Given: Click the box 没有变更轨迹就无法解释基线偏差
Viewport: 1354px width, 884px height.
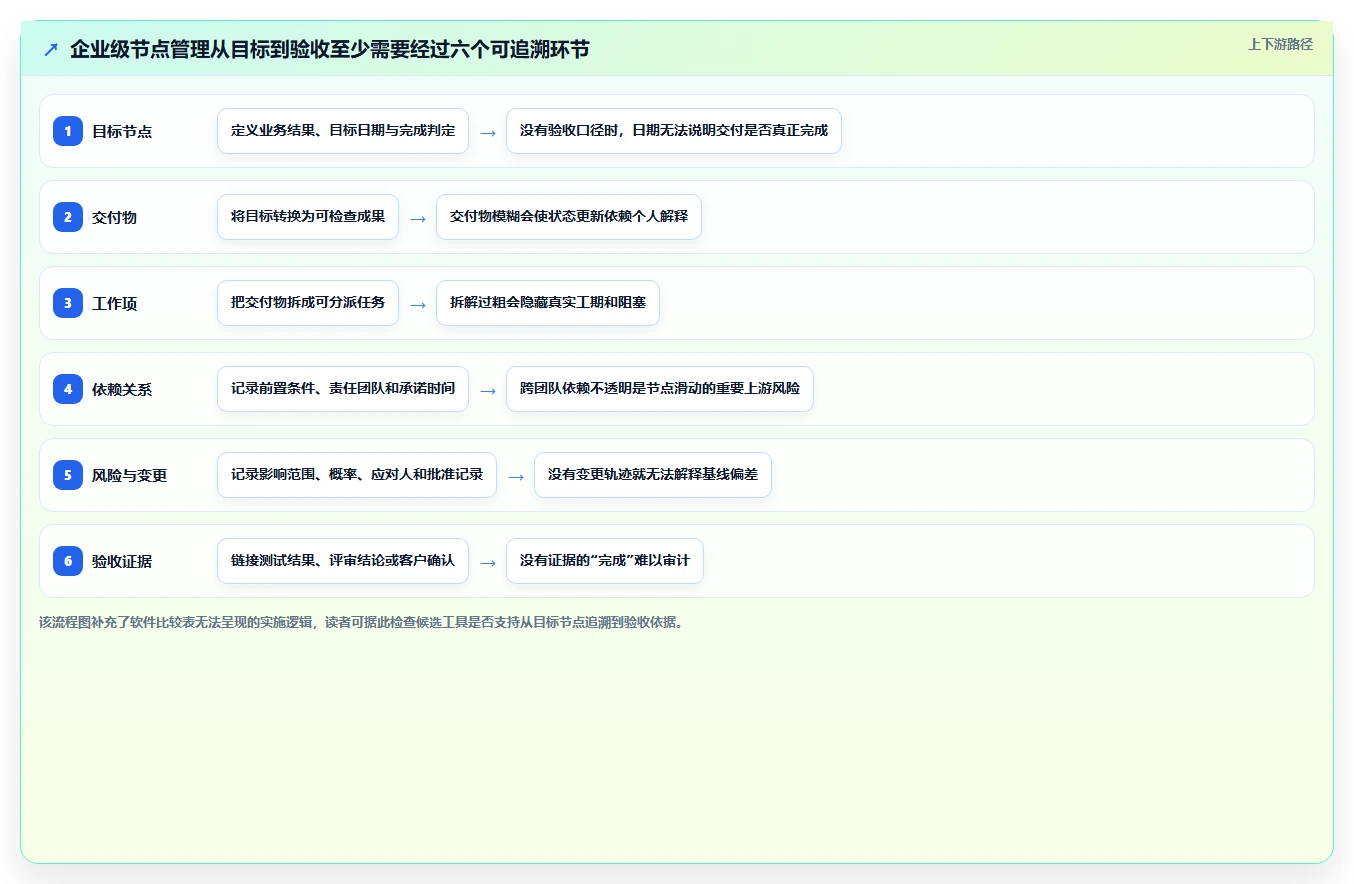Looking at the screenshot, I should point(653,475).
